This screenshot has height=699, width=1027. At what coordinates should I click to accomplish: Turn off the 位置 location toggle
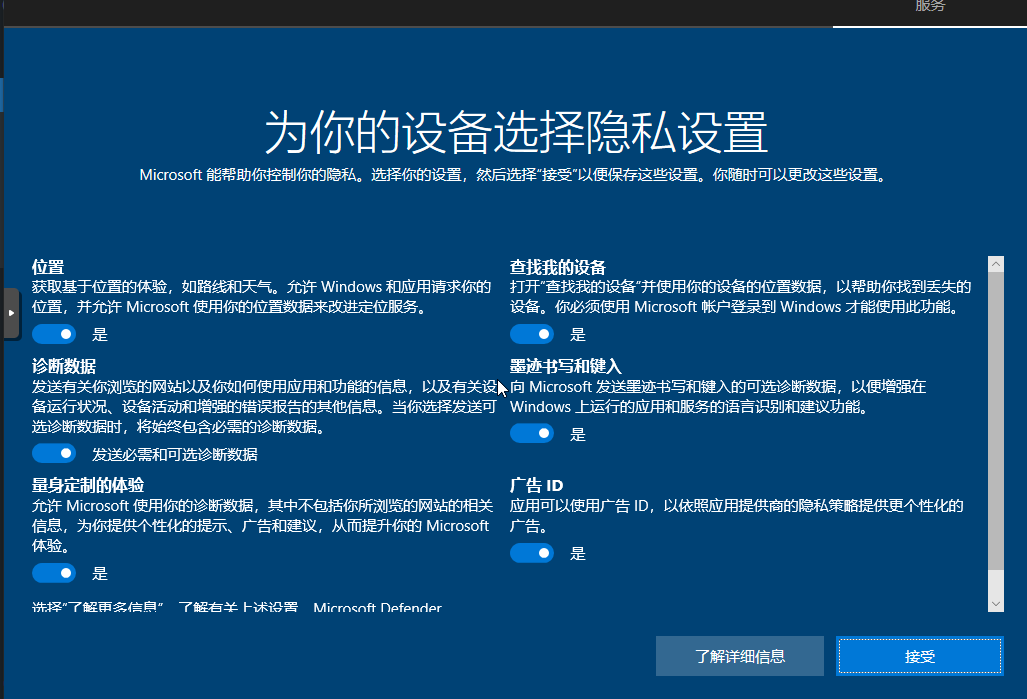click(54, 334)
